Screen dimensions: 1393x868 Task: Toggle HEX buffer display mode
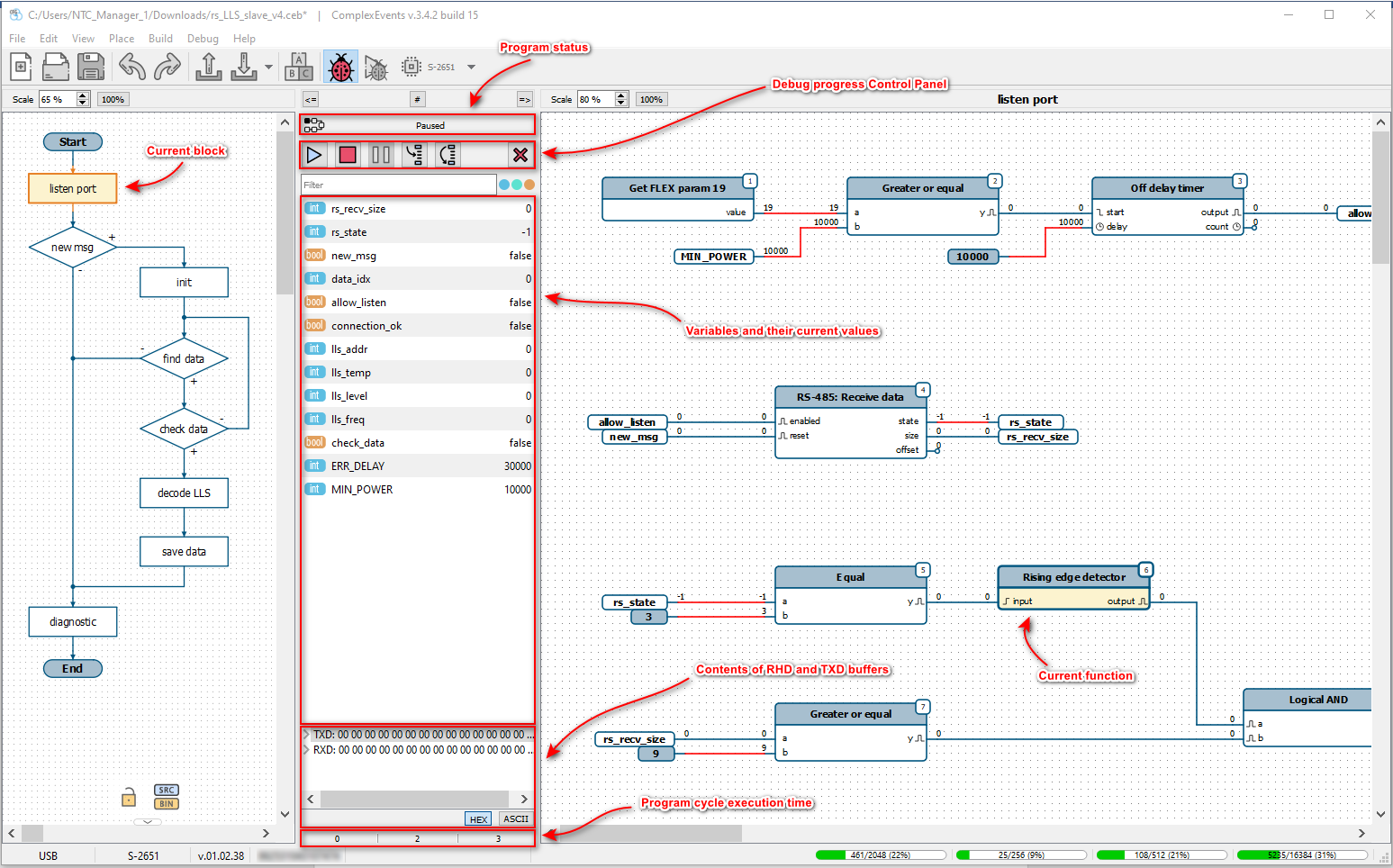(478, 819)
